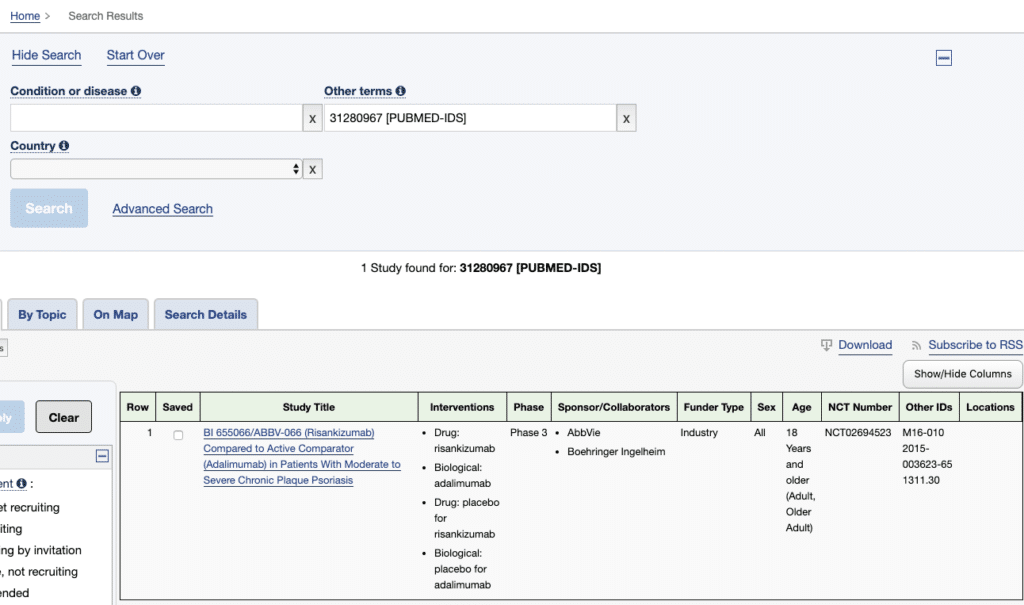Click the Row column header
Viewport: 1024px width, 605px height.
pyautogui.click(x=138, y=407)
